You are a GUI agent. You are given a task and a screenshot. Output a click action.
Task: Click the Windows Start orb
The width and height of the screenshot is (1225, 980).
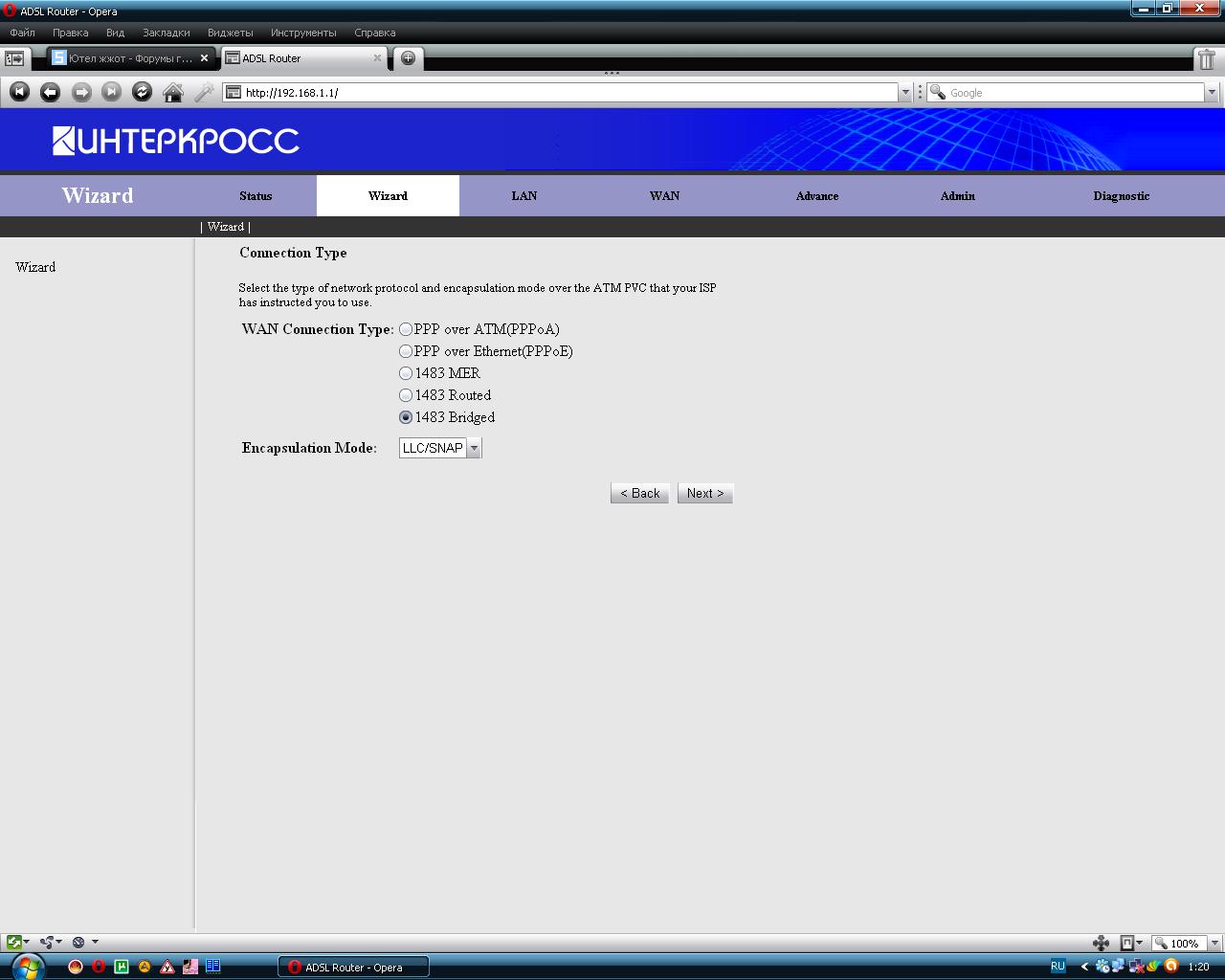coord(27,965)
